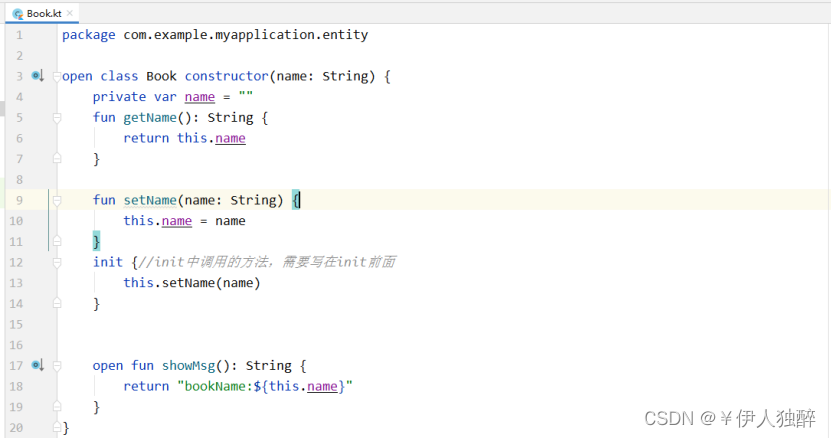Click underlined 'name' on line 10
This screenshot has height=438, width=831.
pos(176,221)
